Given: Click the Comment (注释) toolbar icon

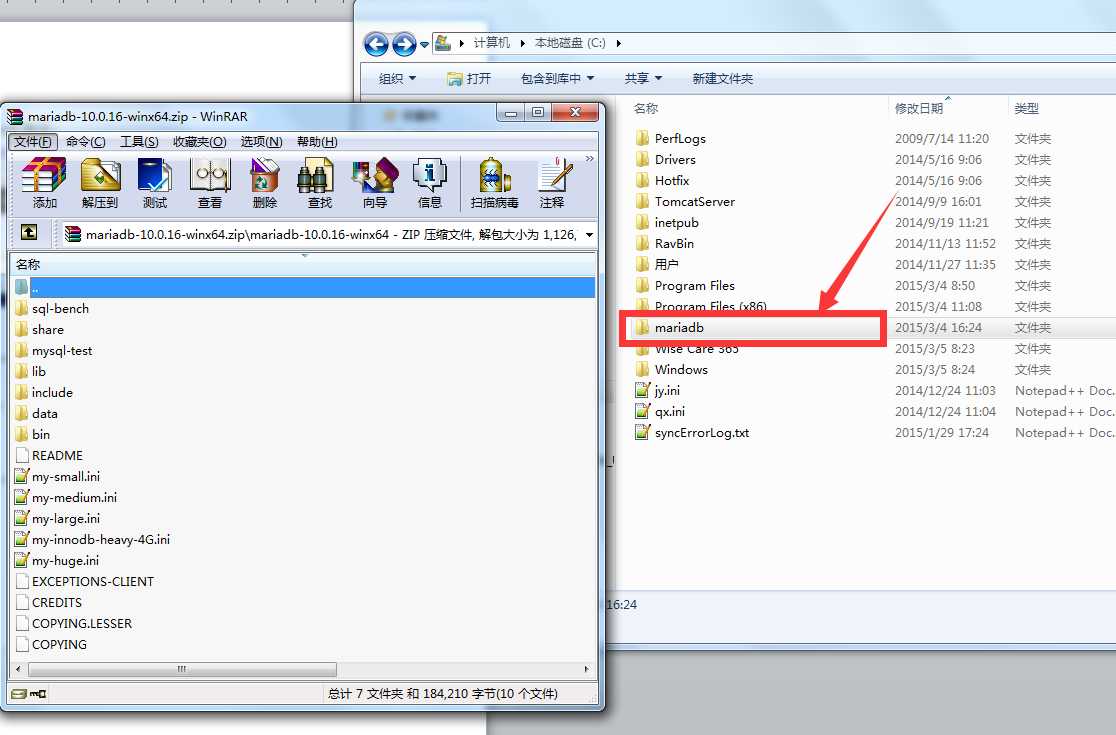Looking at the screenshot, I should coord(552,184).
